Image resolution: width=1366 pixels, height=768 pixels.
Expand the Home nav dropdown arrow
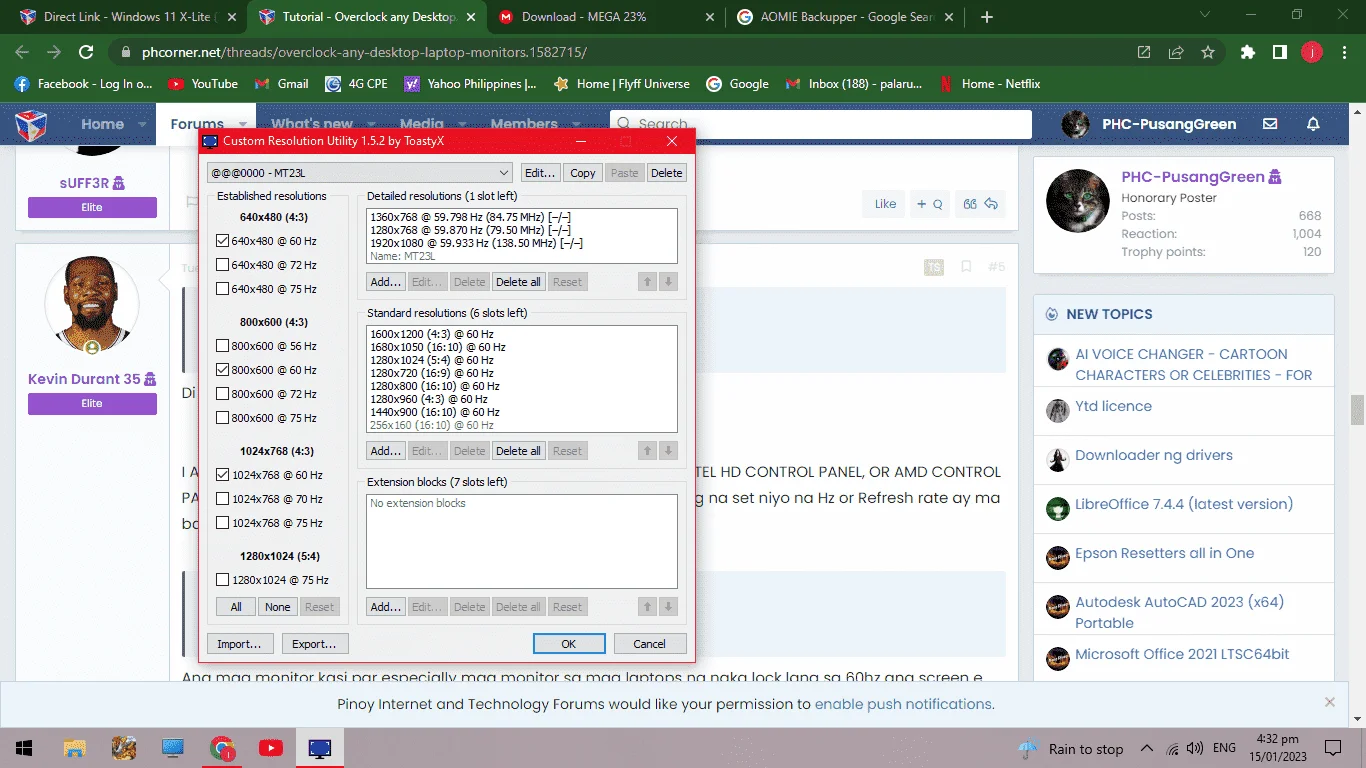(142, 125)
